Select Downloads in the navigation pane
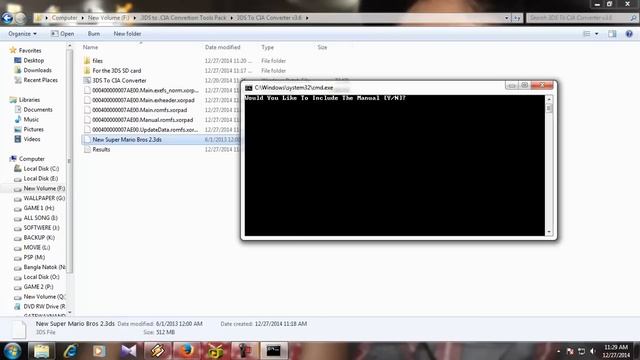The image size is (640, 360). click(37, 70)
